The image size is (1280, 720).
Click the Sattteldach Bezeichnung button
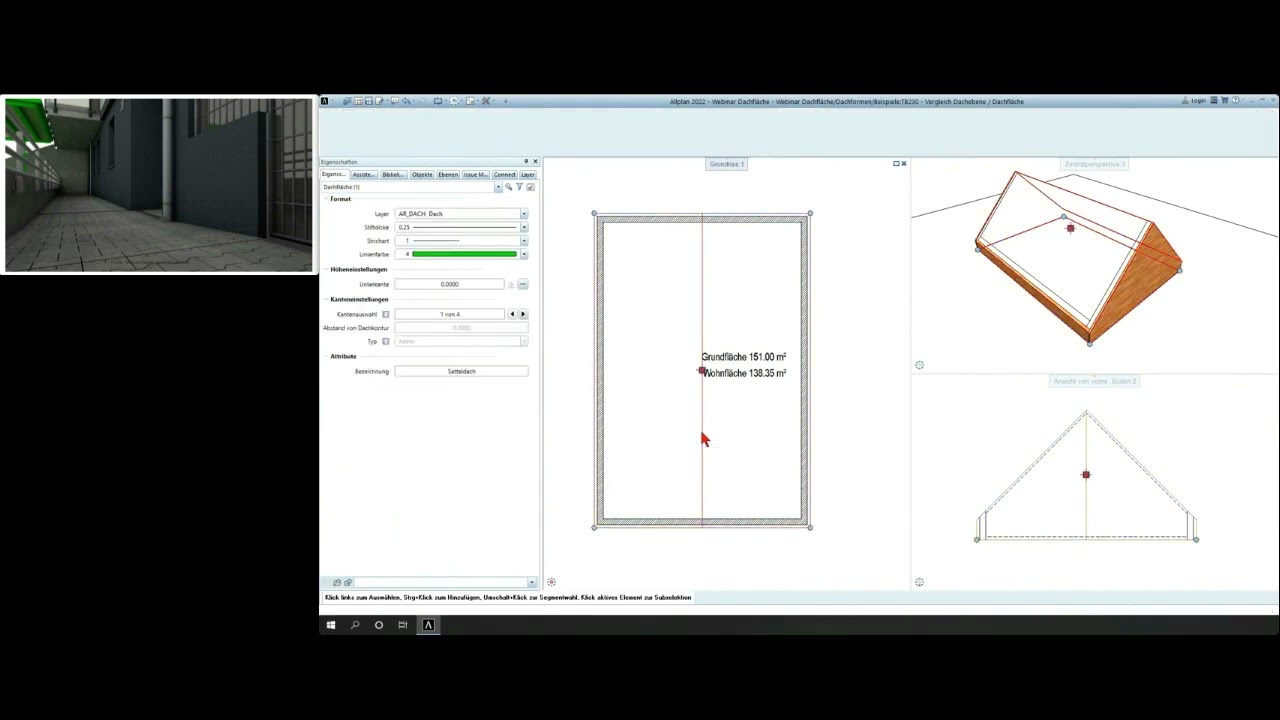click(461, 371)
